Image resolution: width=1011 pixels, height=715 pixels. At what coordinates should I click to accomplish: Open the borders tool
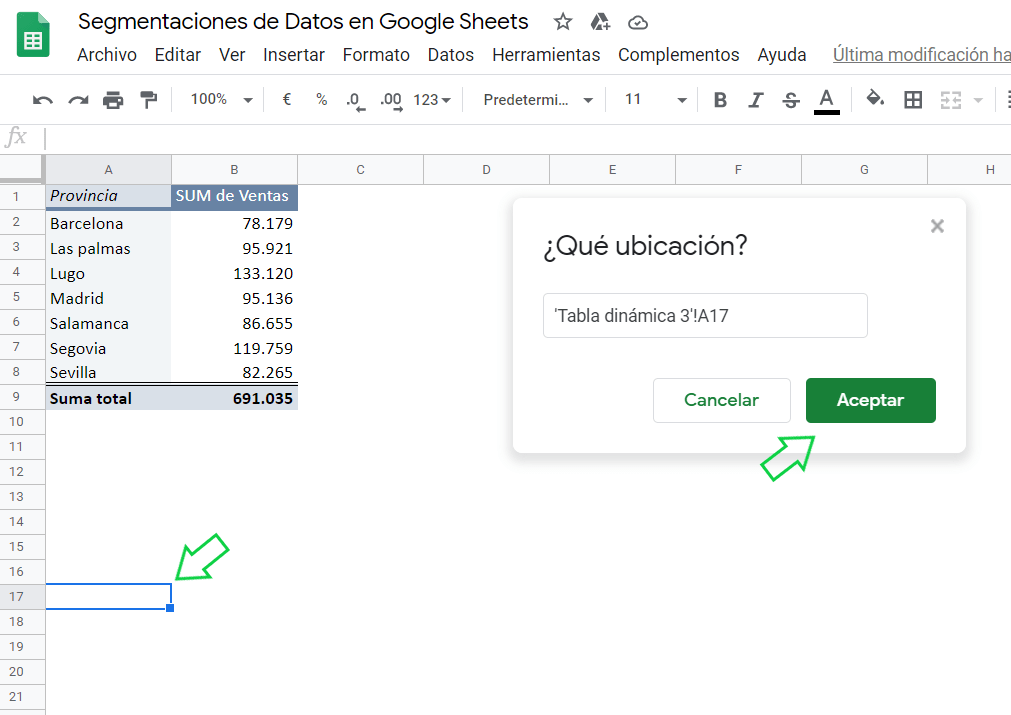pyautogui.click(x=913, y=100)
